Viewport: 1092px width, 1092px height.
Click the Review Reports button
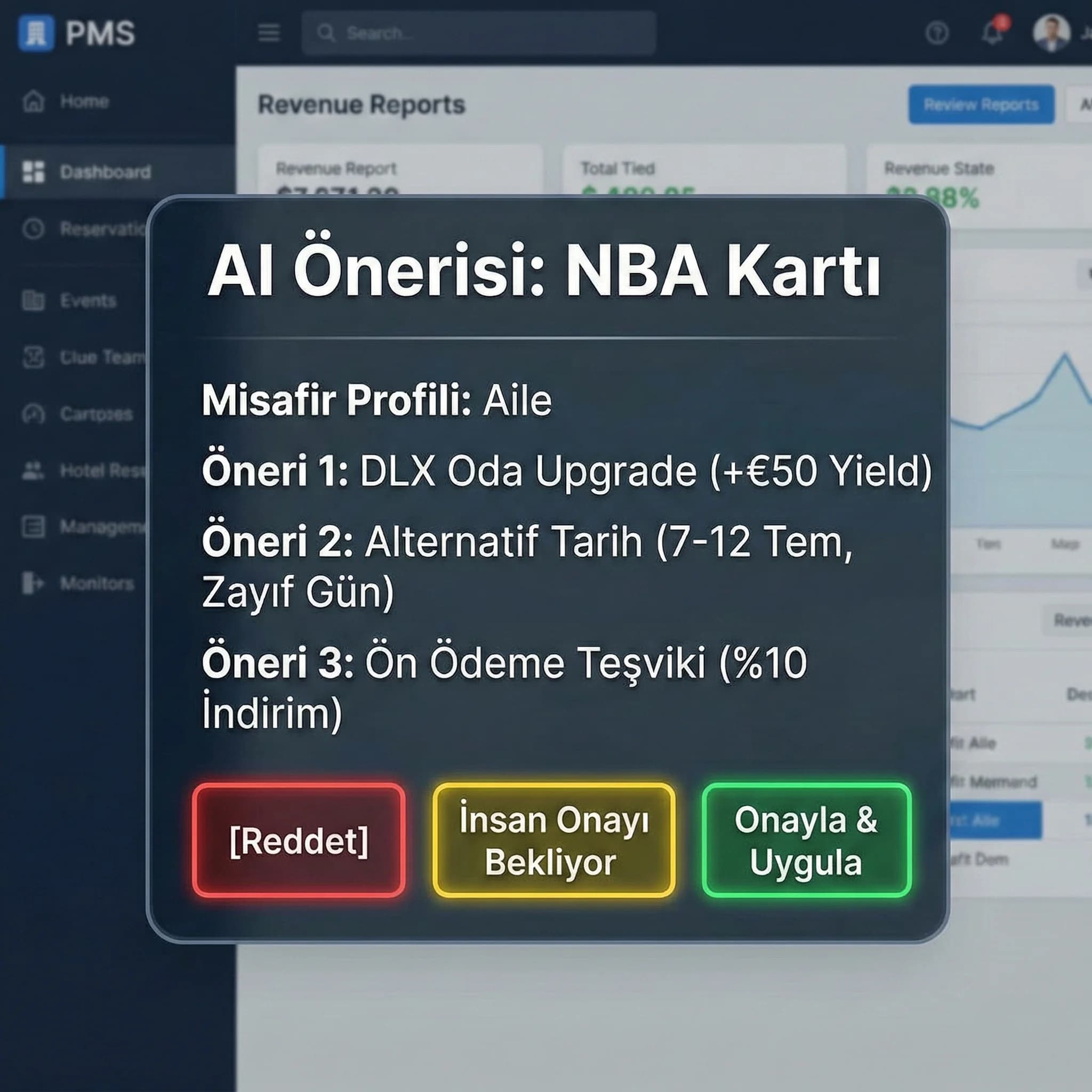click(x=981, y=105)
